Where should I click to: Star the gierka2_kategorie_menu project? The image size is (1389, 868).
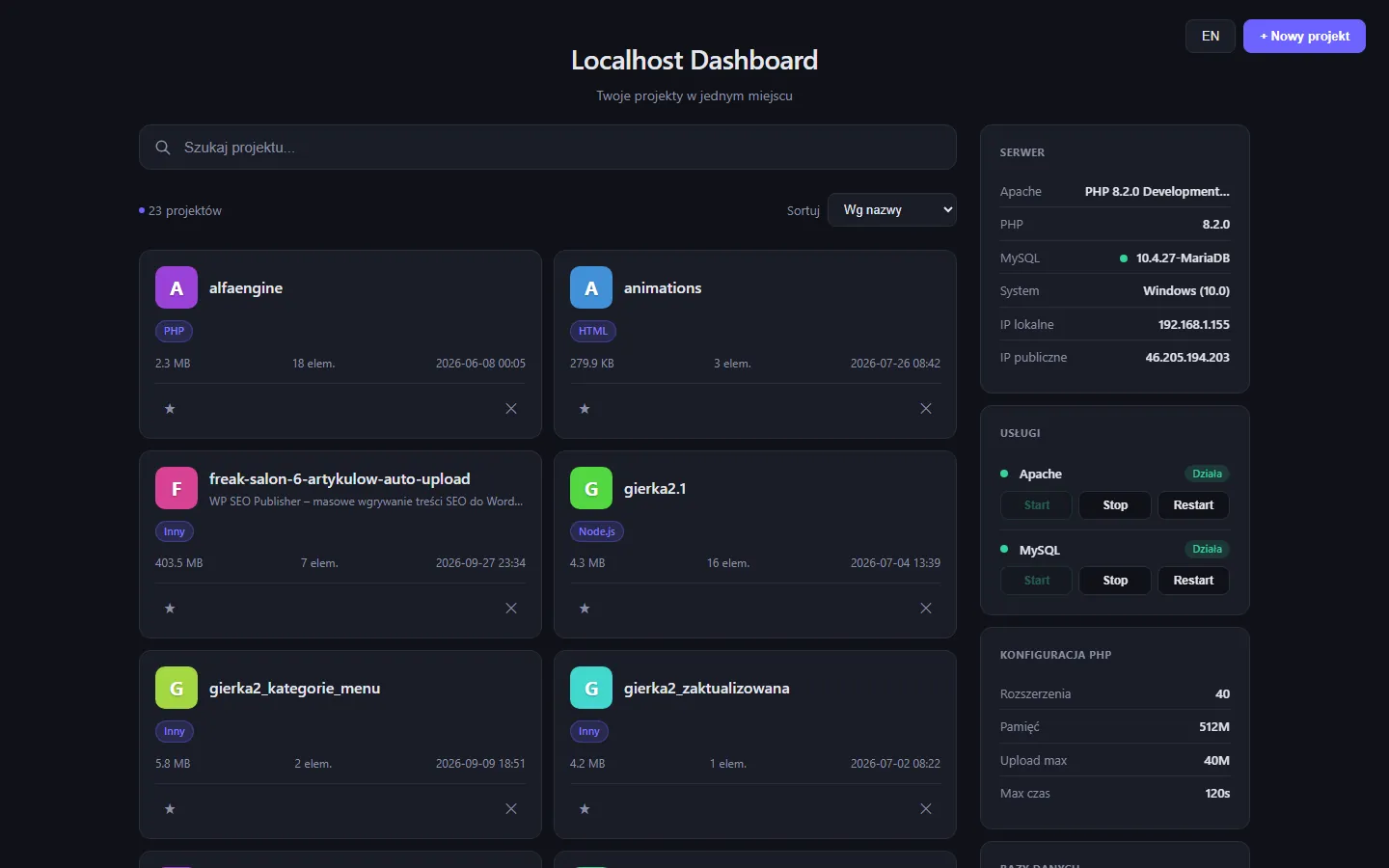pos(170,809)
